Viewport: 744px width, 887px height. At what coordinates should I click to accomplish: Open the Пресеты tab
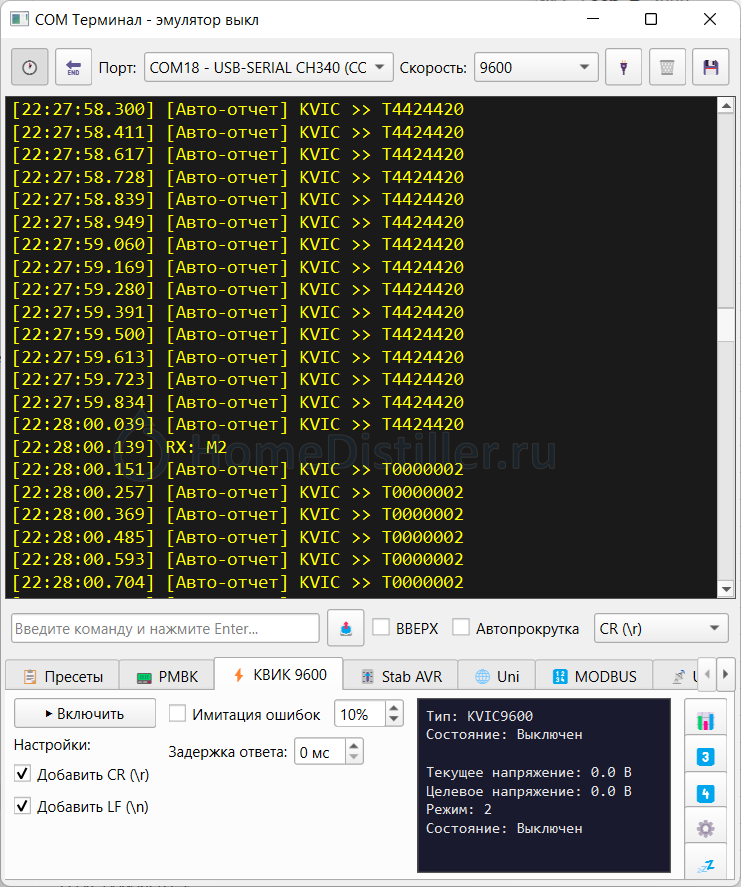click(63, 676)
